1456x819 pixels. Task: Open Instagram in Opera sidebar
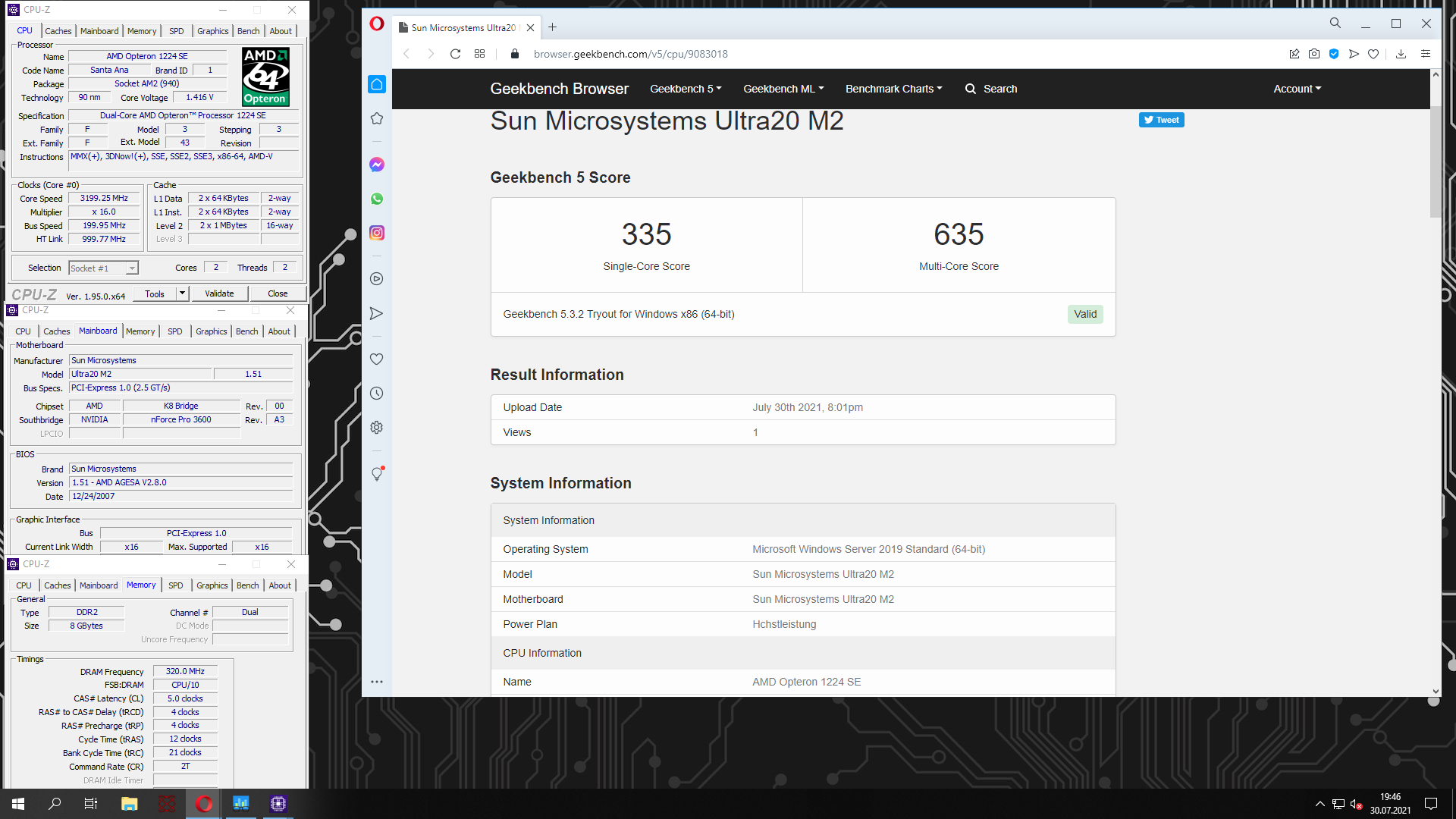[x=377, y=233]
